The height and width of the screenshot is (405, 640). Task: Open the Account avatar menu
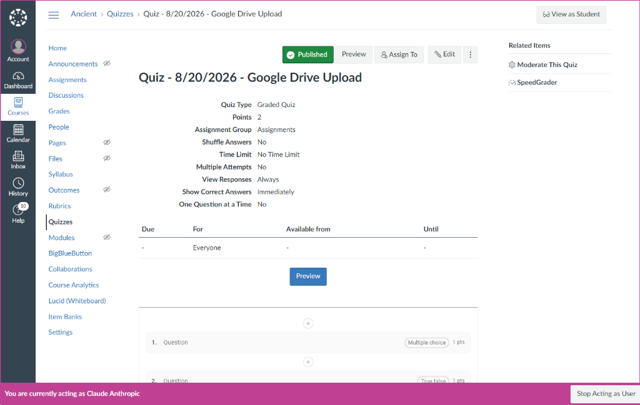(x=18, y=50)
